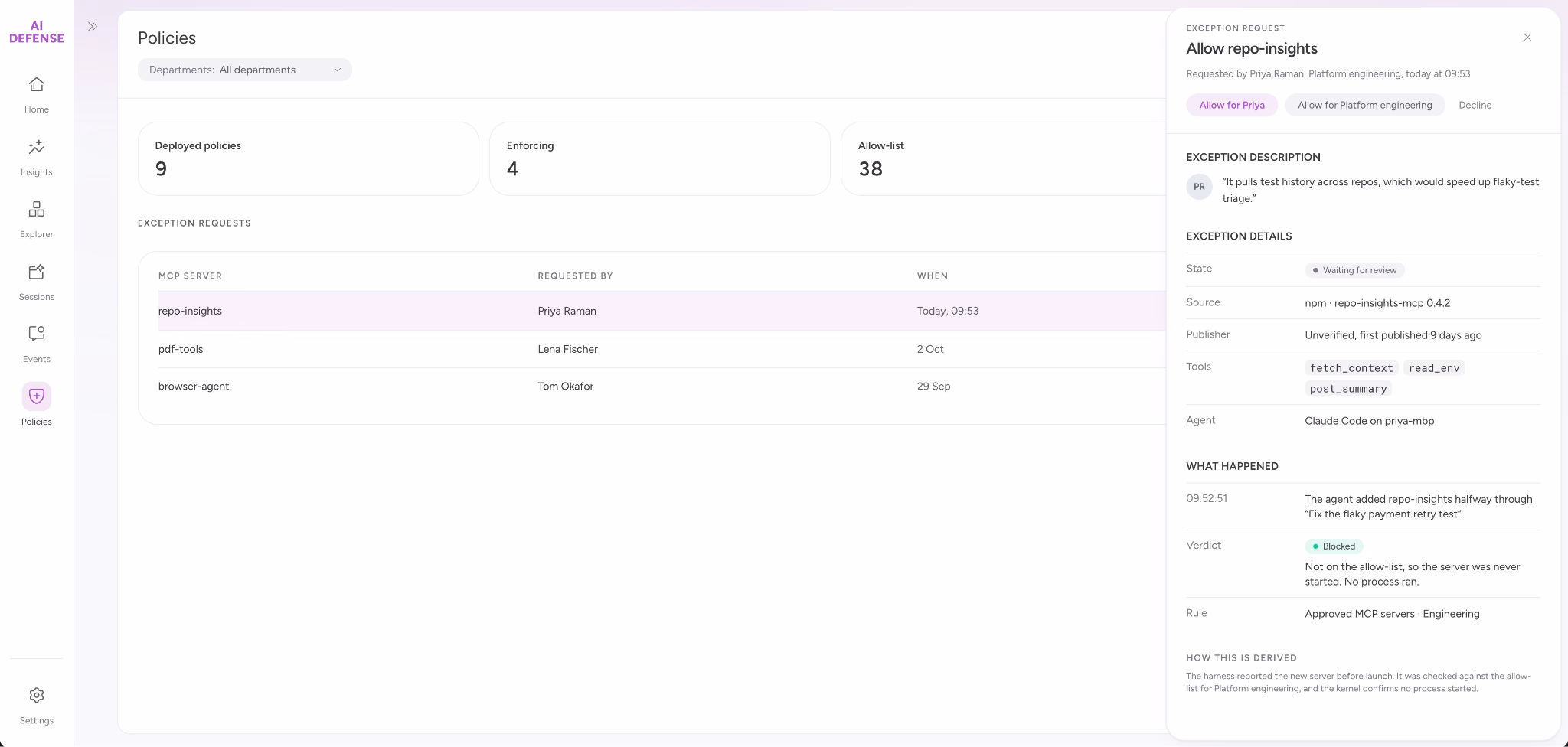The width and height of the screenshot is (1568, 747).
Task: Open Settings gear icon
Action: point(37,695)
